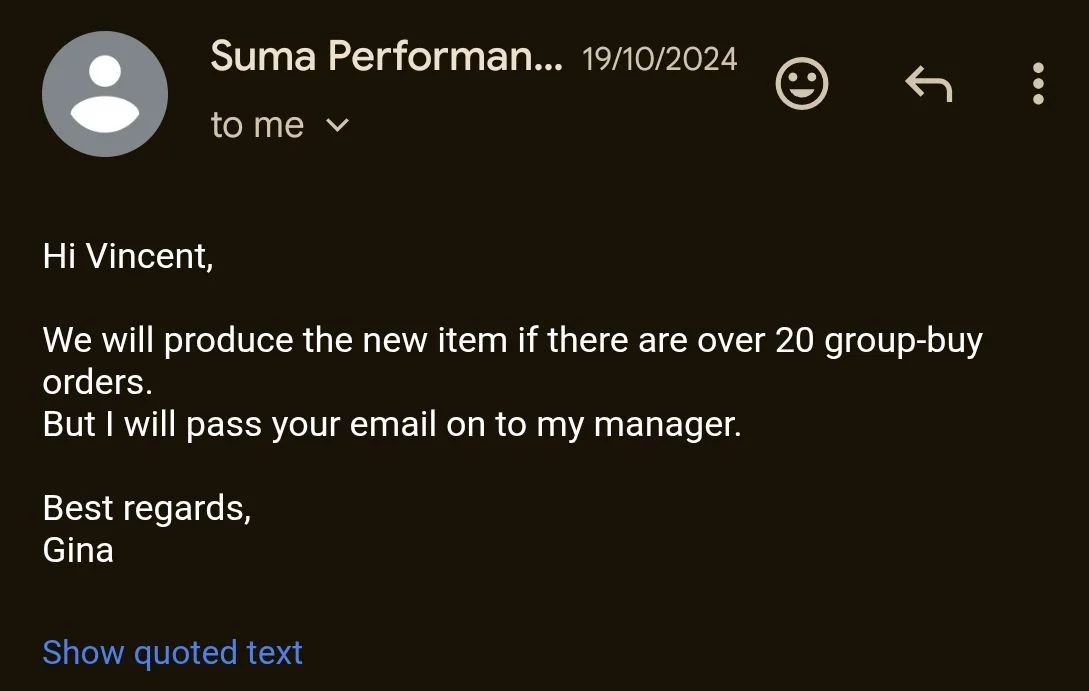Click the "Best regards," closing line
The height and width of the screenshot is (691, 1089).
click(146, 509)
